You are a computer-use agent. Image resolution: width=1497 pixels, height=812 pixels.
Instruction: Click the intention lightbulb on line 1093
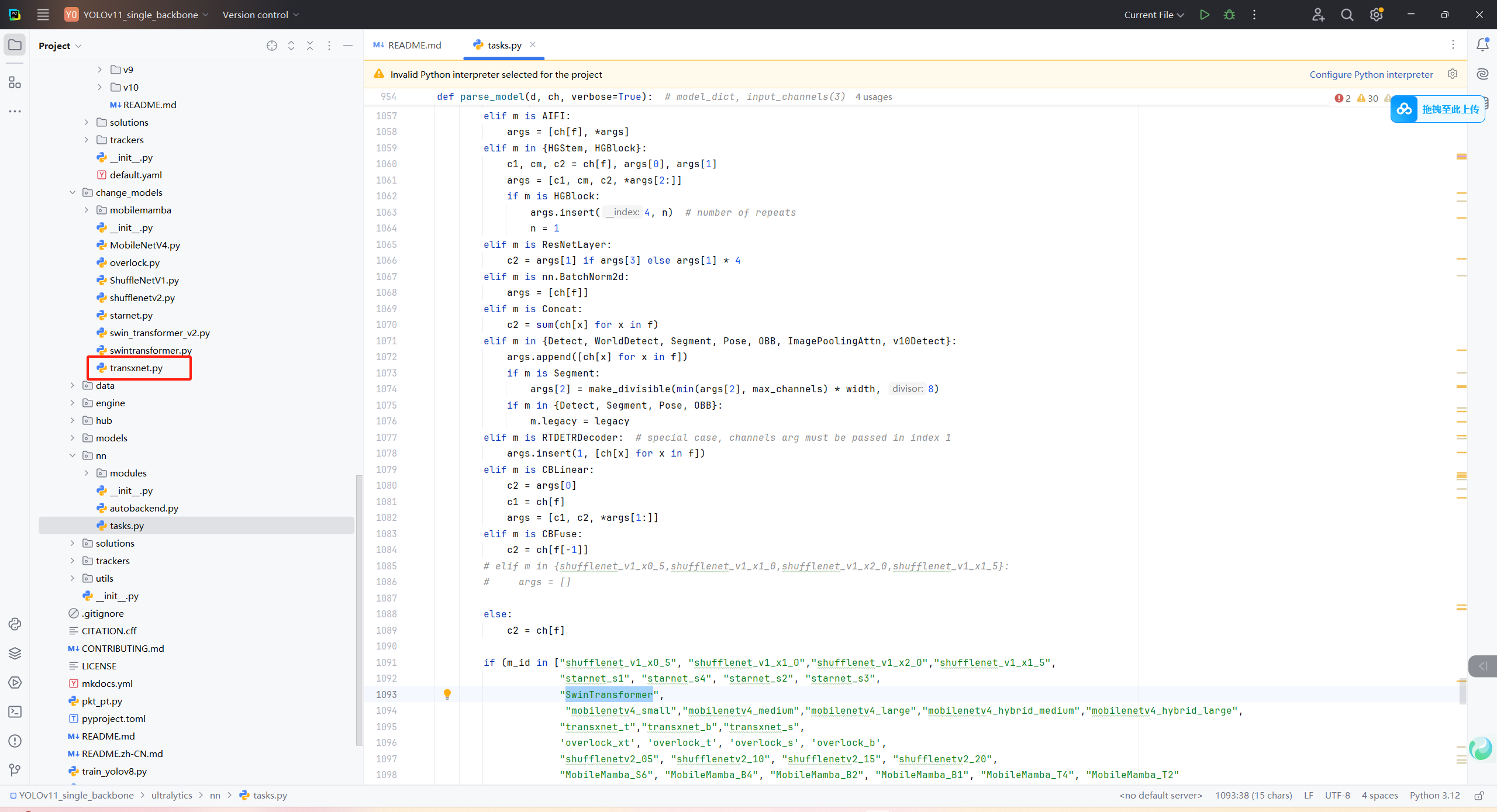(x=447, y=694)
